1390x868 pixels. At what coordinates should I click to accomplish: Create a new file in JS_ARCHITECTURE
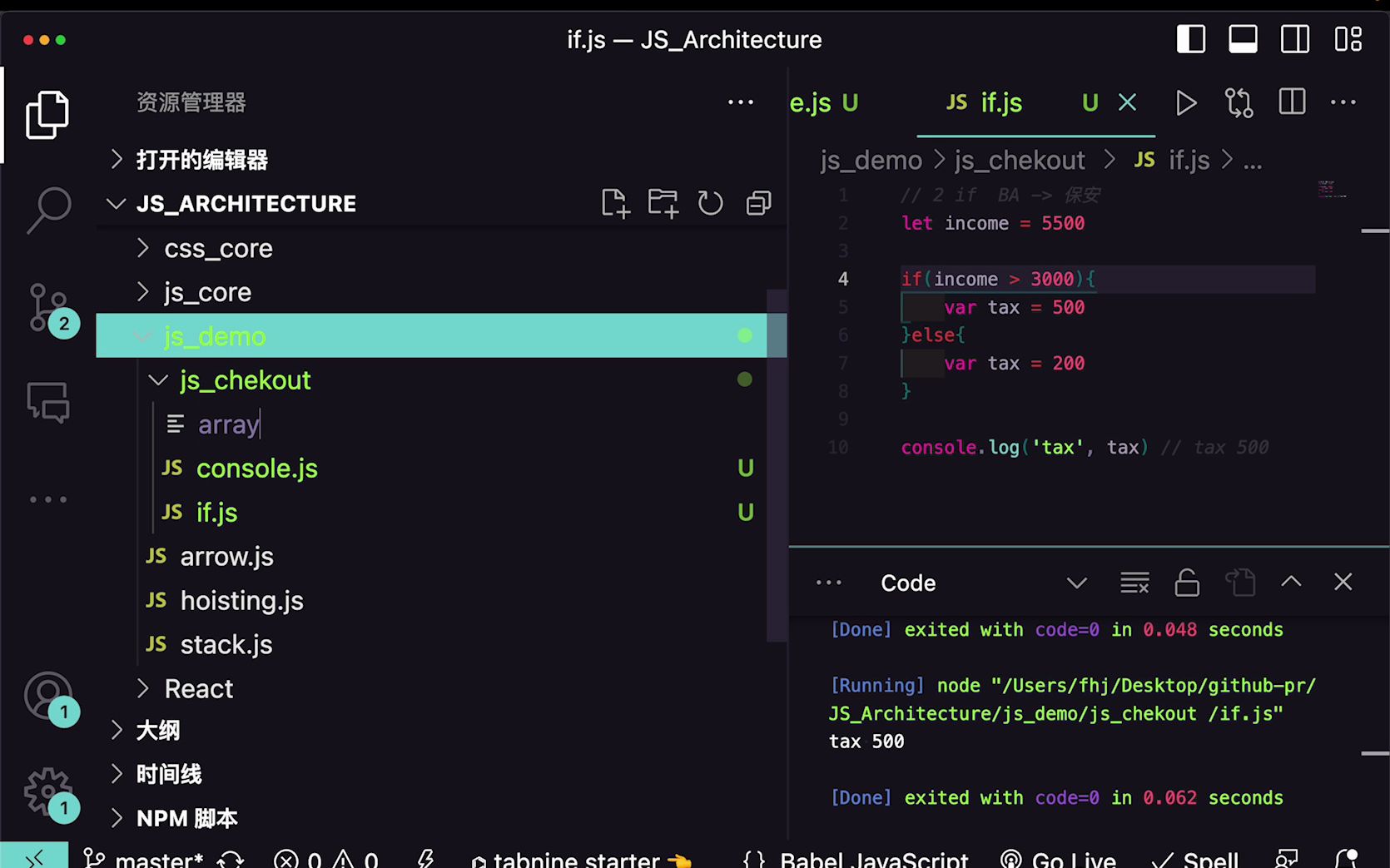(615, 203)
